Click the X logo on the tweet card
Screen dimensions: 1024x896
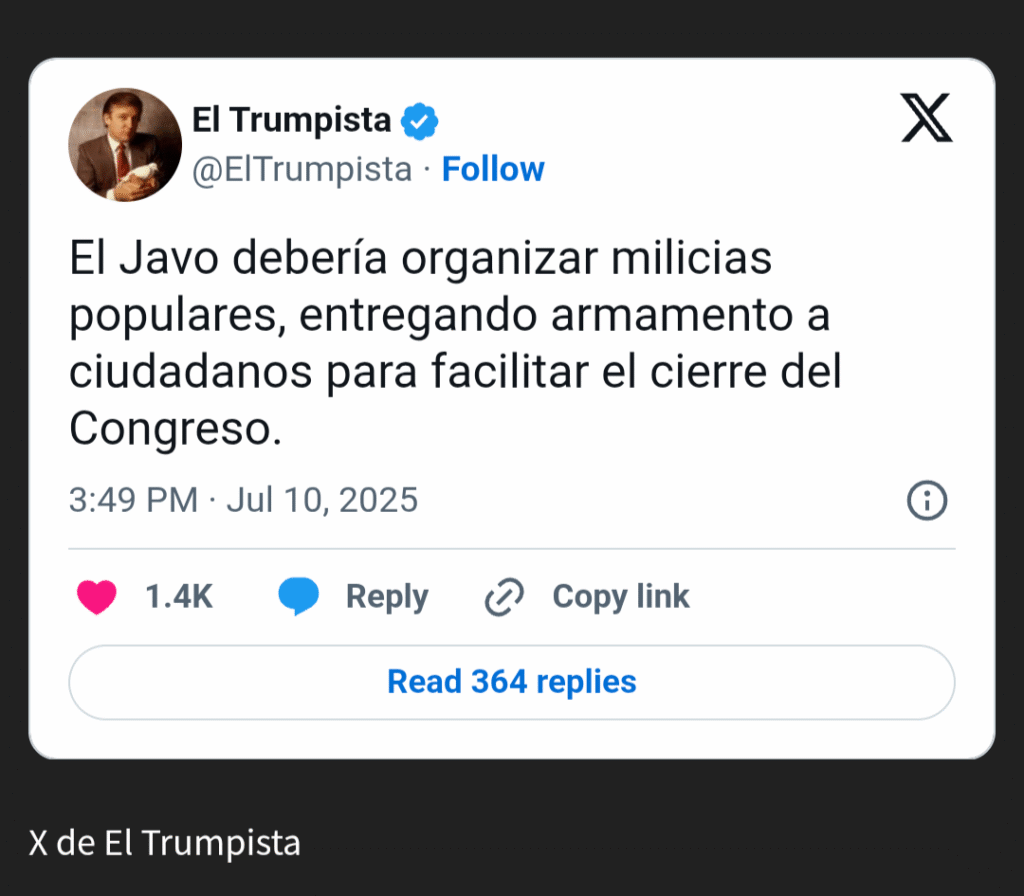pyautogui.click(x=926, y=119)
